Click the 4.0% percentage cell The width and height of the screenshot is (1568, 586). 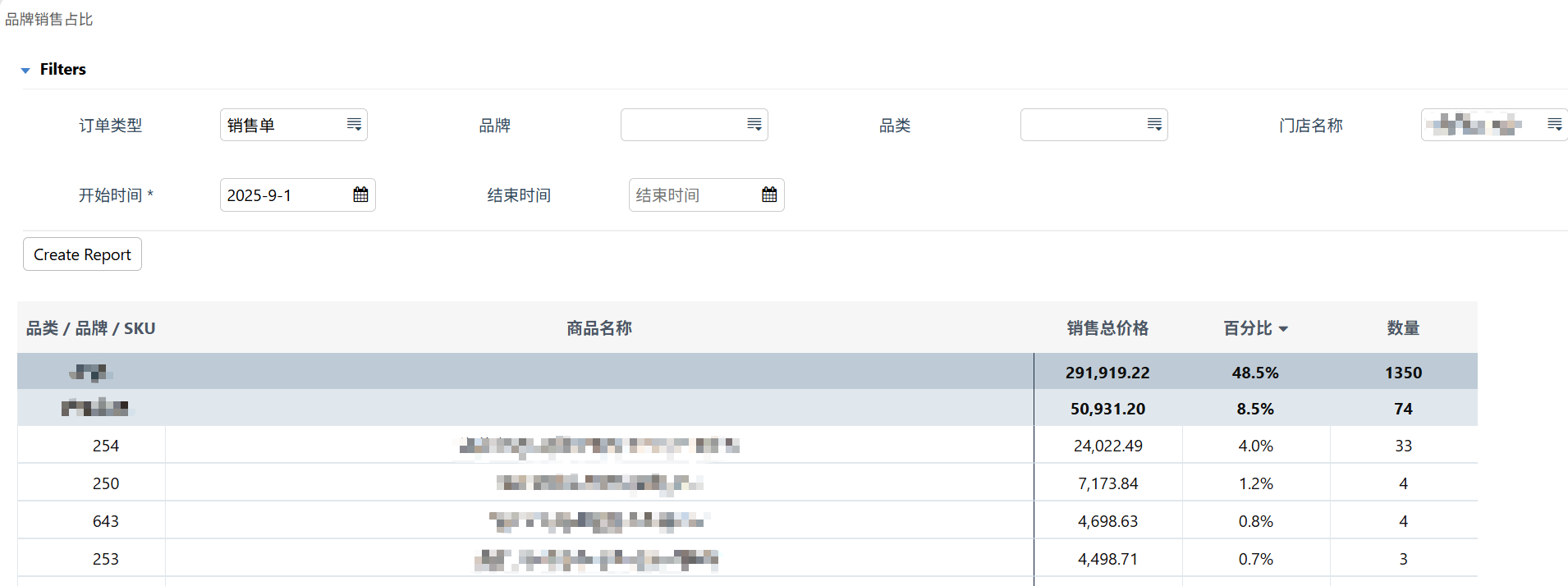[1255, 446]
